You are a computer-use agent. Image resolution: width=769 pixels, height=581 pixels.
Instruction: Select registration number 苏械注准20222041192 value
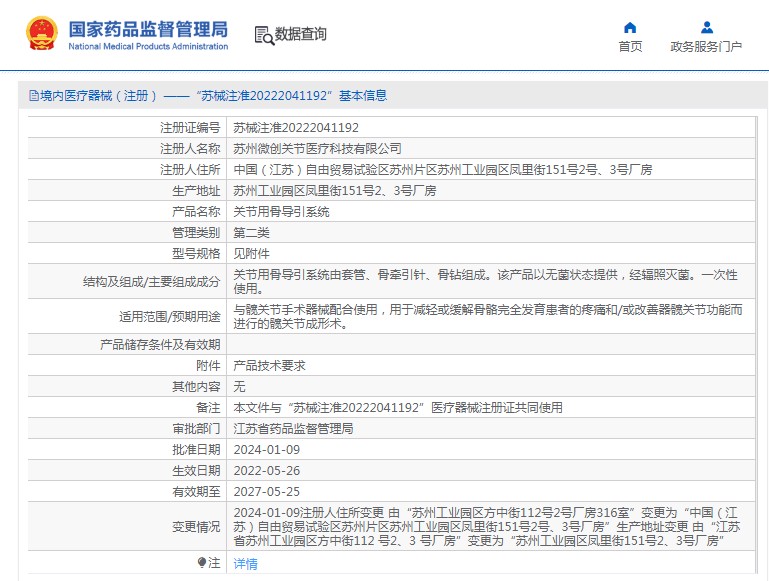tap(296, 128)
